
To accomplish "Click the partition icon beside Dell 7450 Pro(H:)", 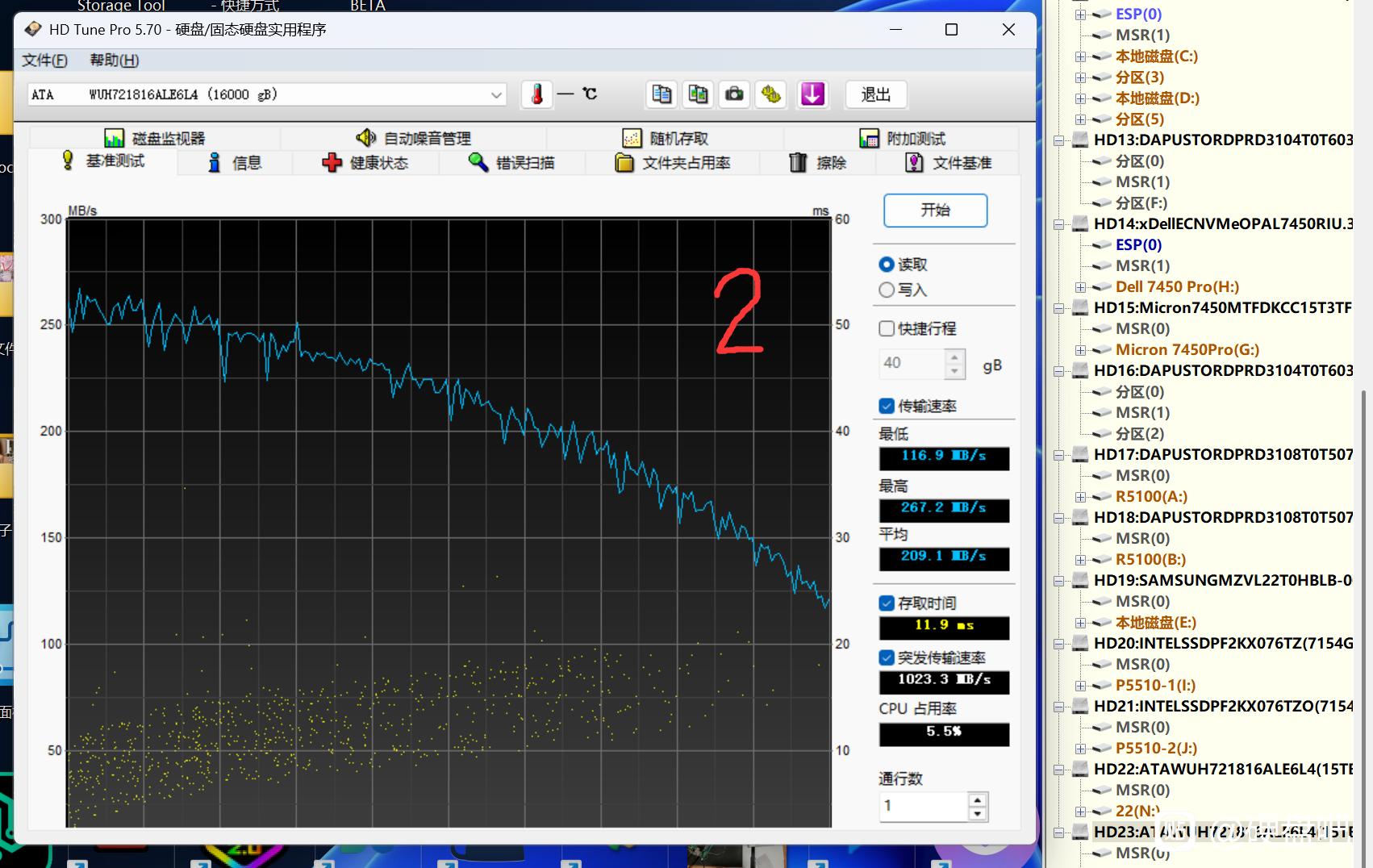I will click(x=1101, y=286).
